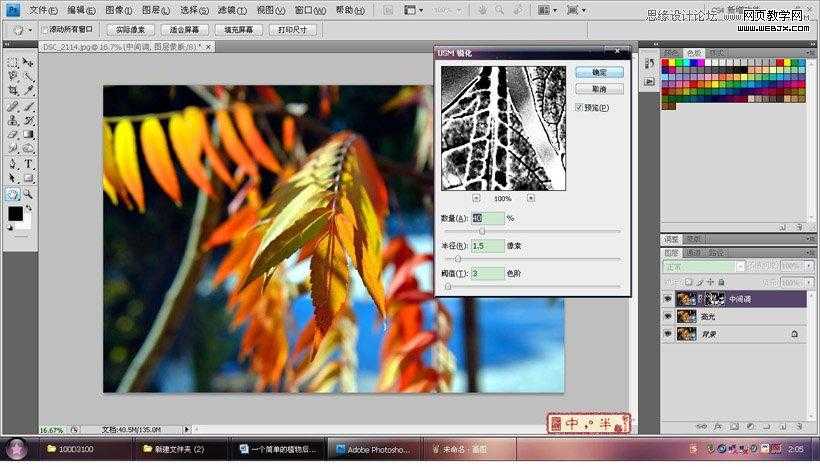Toggle lock transparent pixels icon
This screenshot has height=467, width=820.
point(688,282)
